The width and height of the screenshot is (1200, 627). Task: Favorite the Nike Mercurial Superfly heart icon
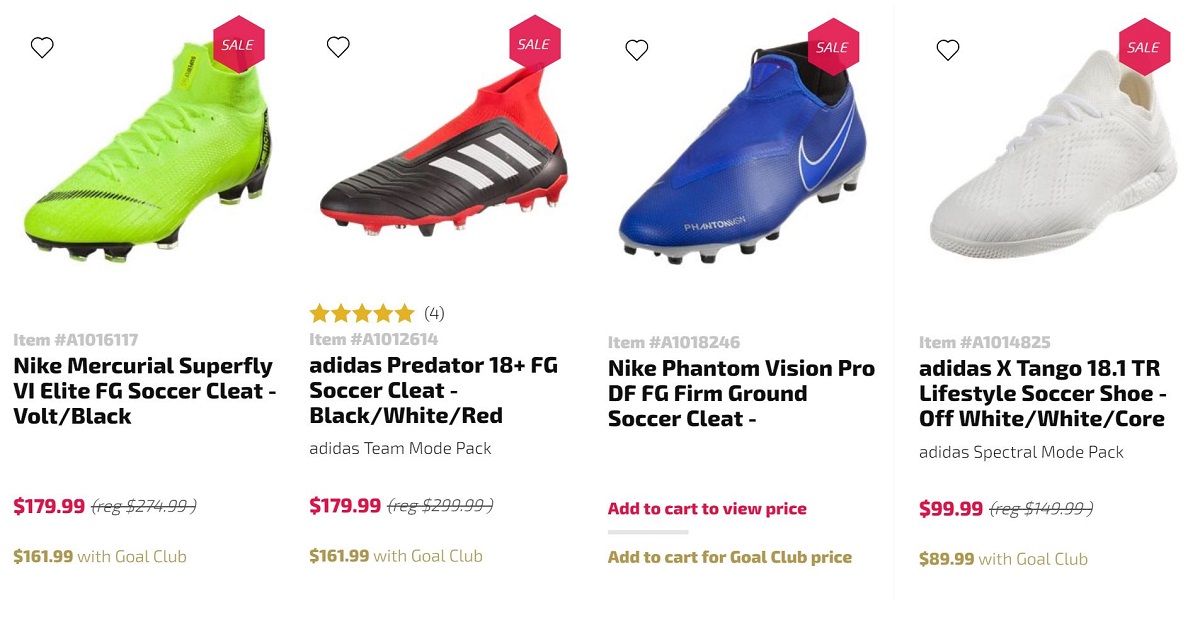pyautogui.click(x=42, y=47)
